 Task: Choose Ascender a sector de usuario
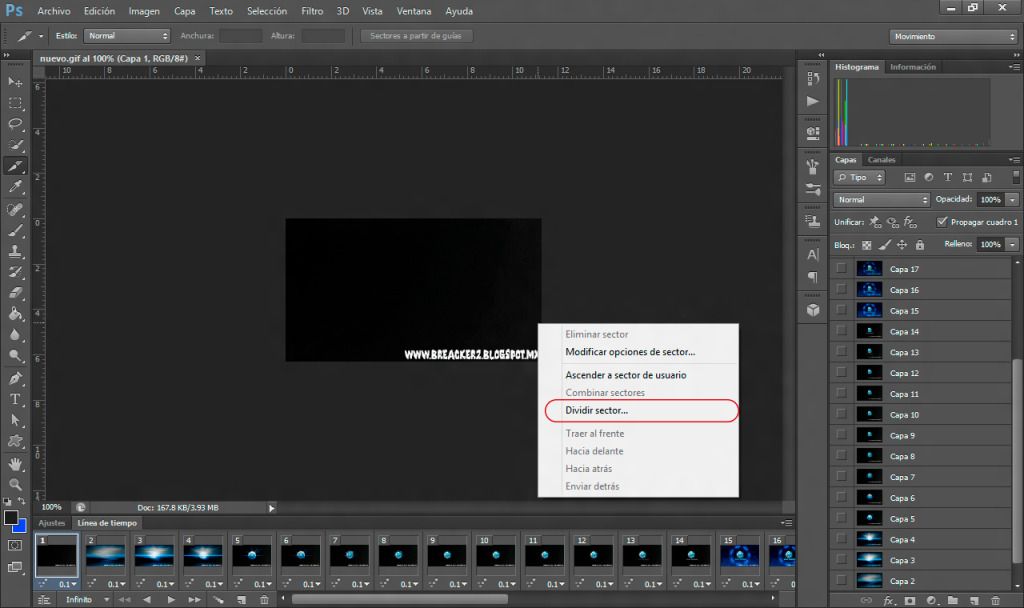(626, 375)
